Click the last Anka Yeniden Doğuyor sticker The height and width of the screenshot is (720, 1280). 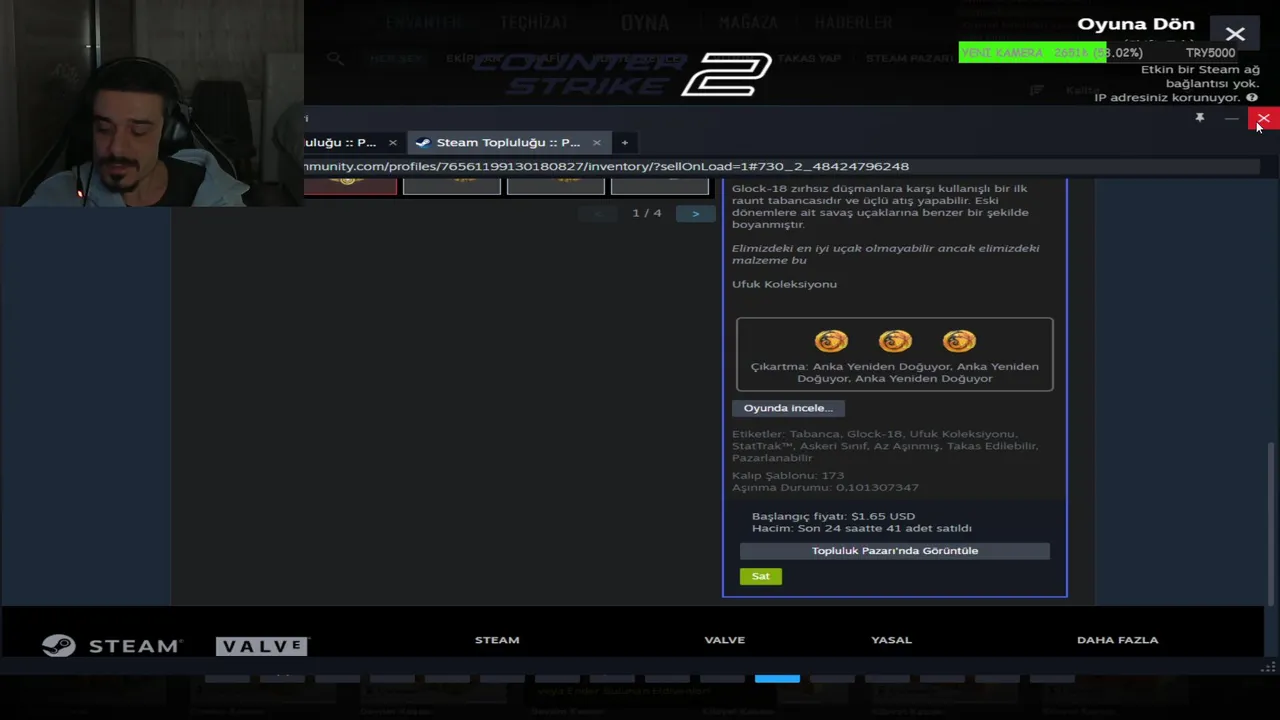pos(959,341)
